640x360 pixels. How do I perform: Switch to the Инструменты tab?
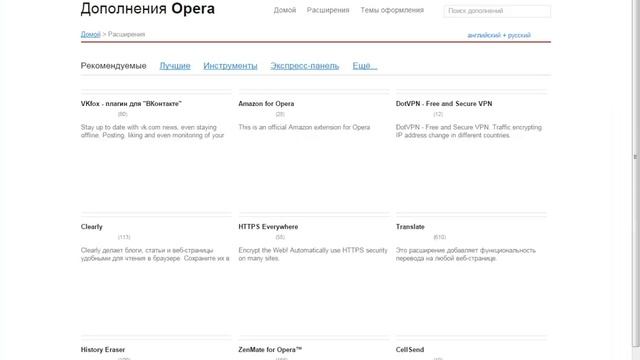pyautogui.click(x=230, y=66)
